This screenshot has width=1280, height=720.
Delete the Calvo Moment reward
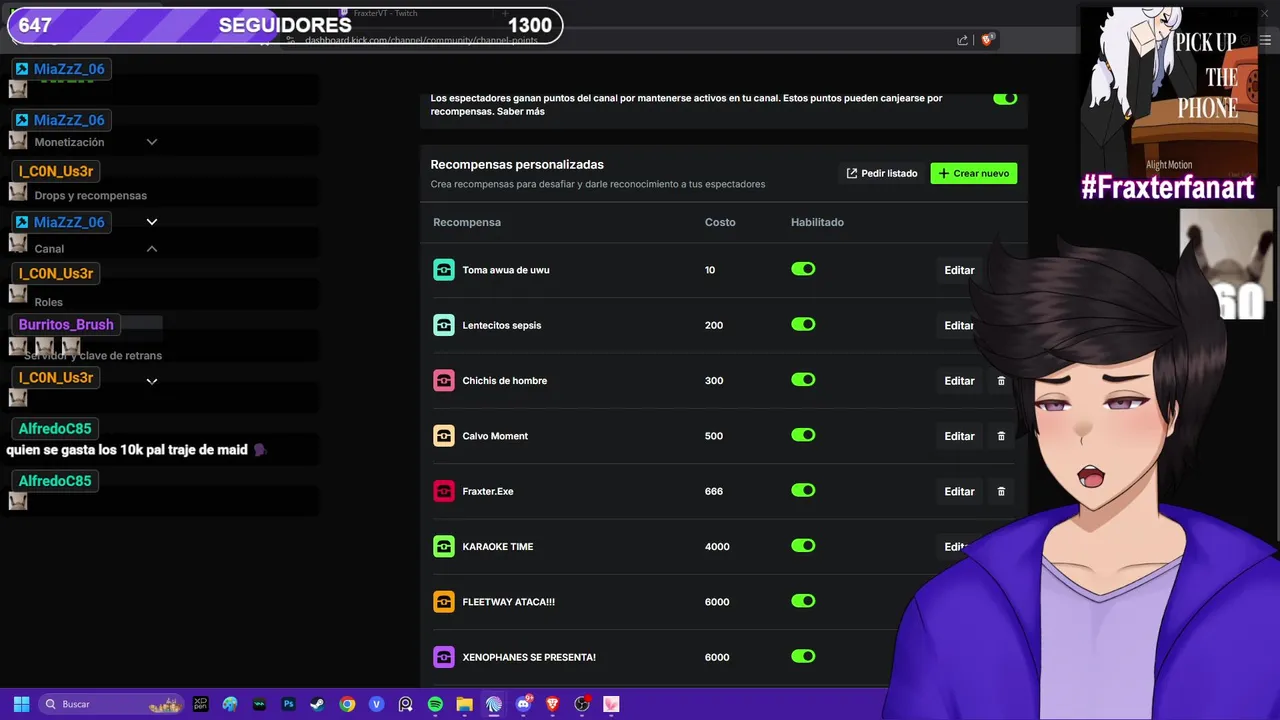click(1001, 436)
